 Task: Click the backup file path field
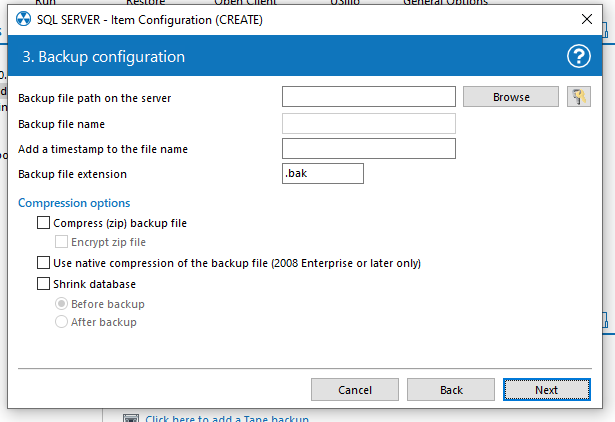(368, 97)
